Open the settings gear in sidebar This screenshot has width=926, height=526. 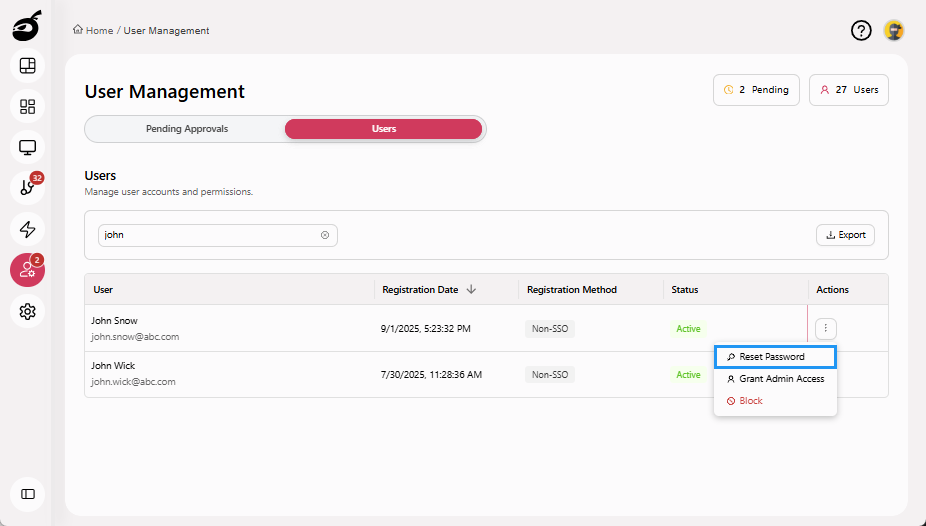(28, 311)
